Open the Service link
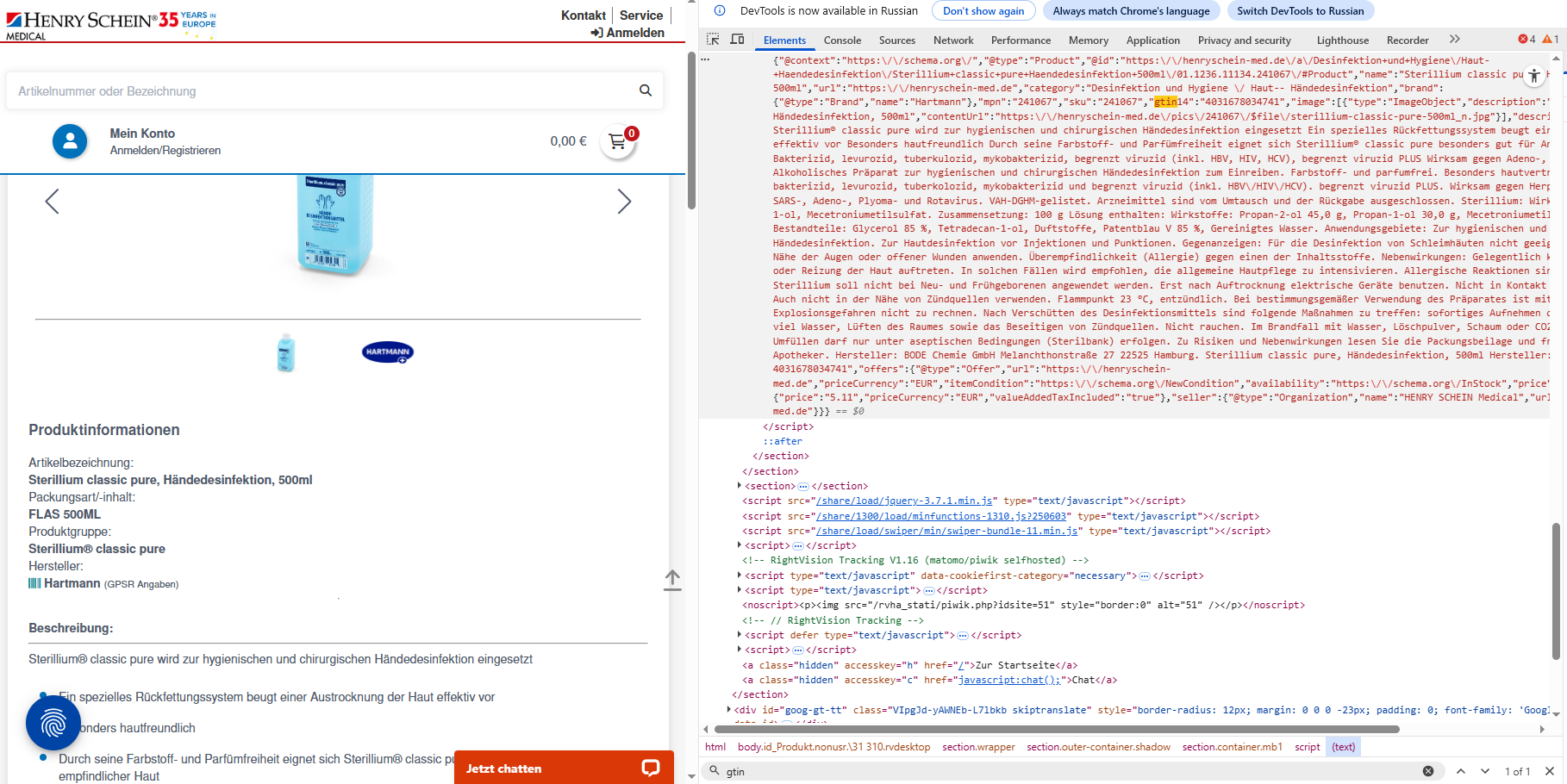The image size is (1567, 784). tap(641, 16)
